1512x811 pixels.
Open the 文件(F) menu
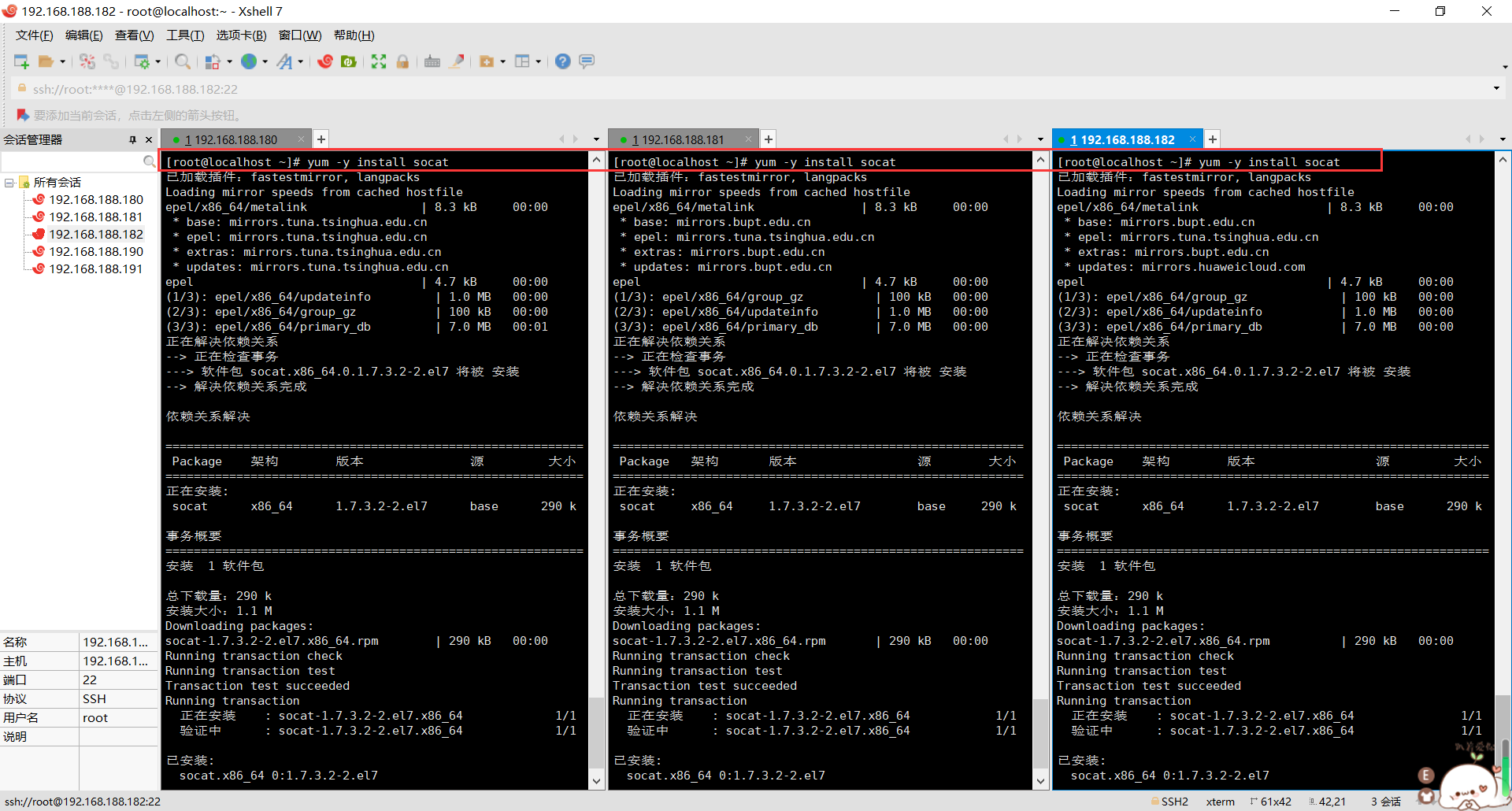tap(35, 35)
